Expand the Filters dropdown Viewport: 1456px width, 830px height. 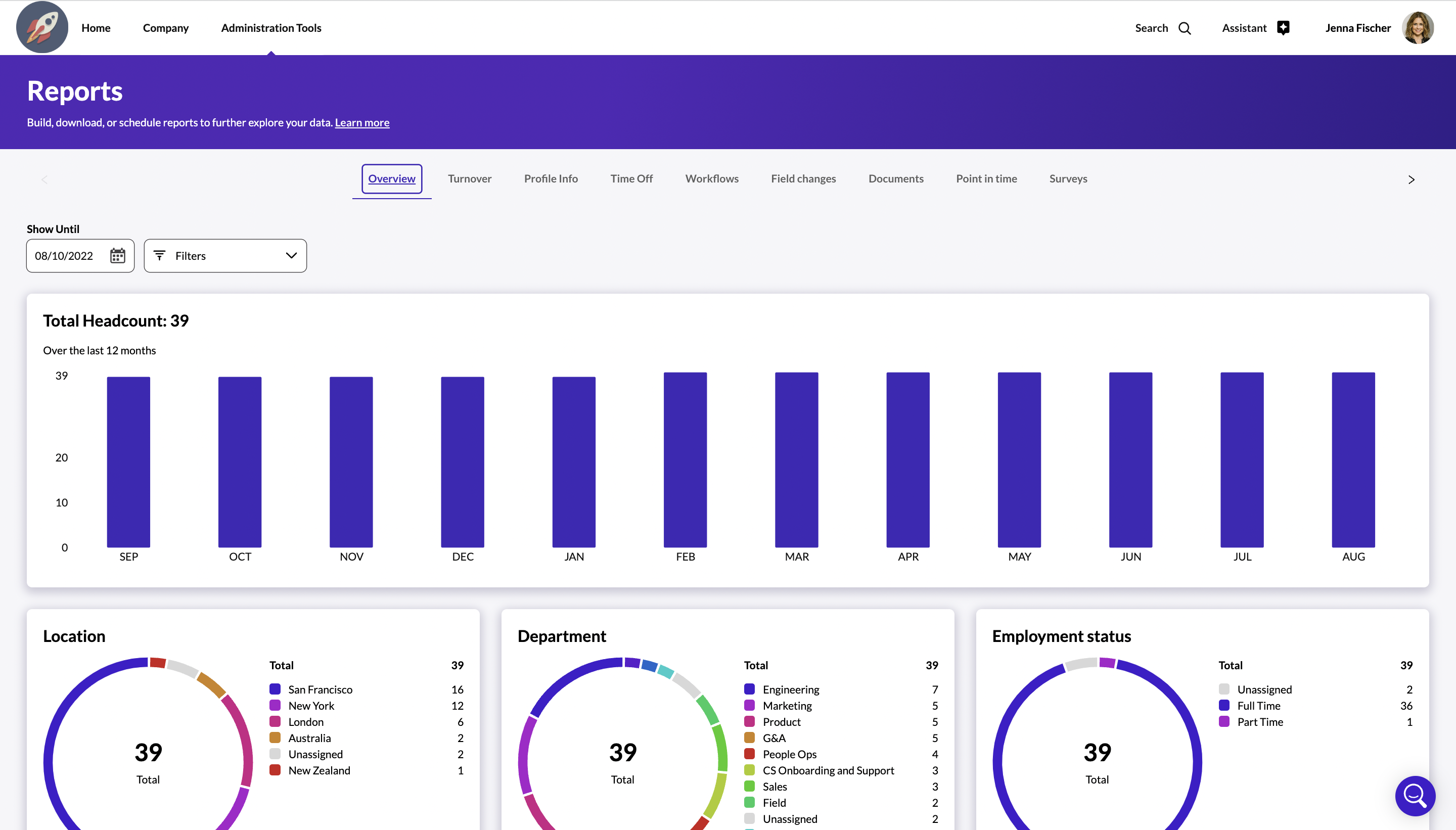point(224,255)
